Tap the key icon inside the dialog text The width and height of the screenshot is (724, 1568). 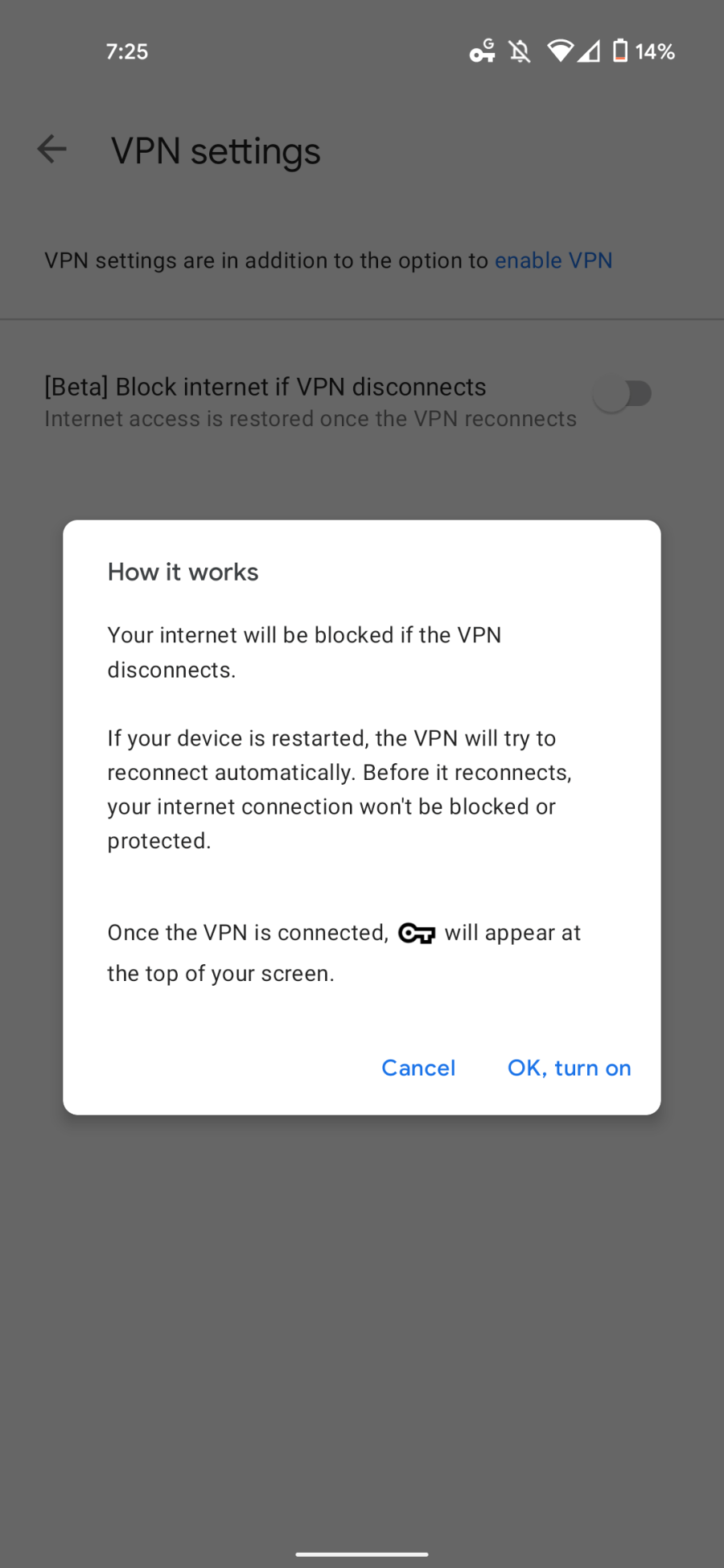pos(418,933)
